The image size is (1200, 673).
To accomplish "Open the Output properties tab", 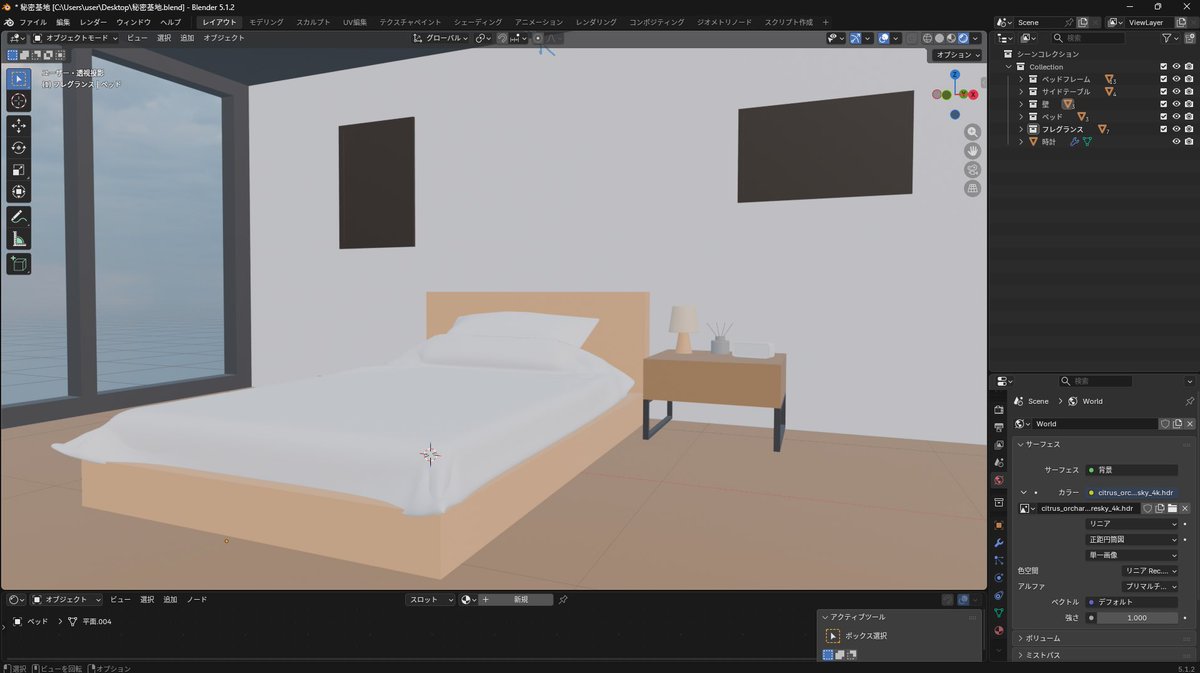I will point(998,427).
